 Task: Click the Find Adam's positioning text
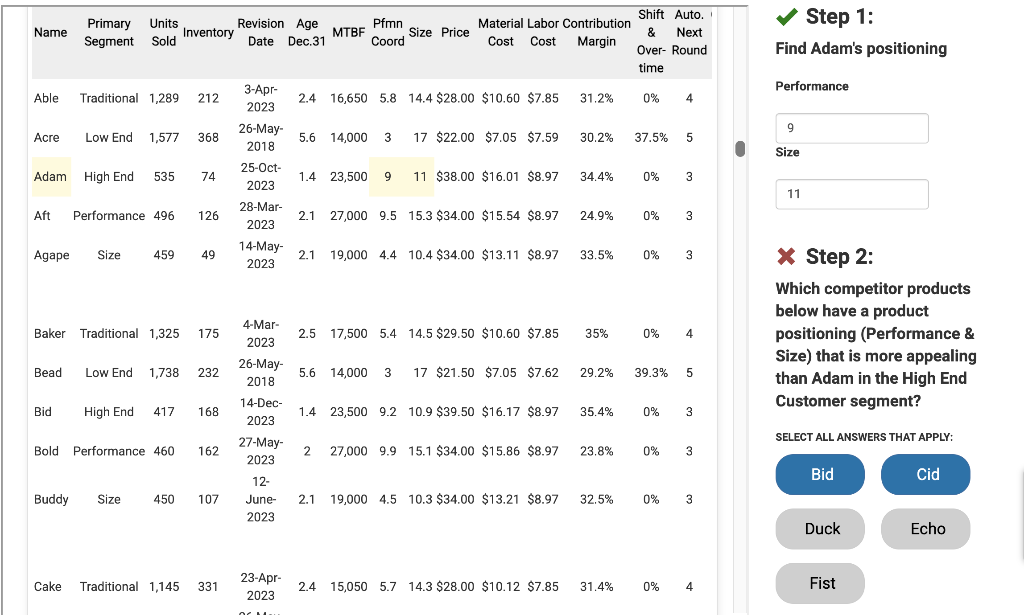point(861,49)
